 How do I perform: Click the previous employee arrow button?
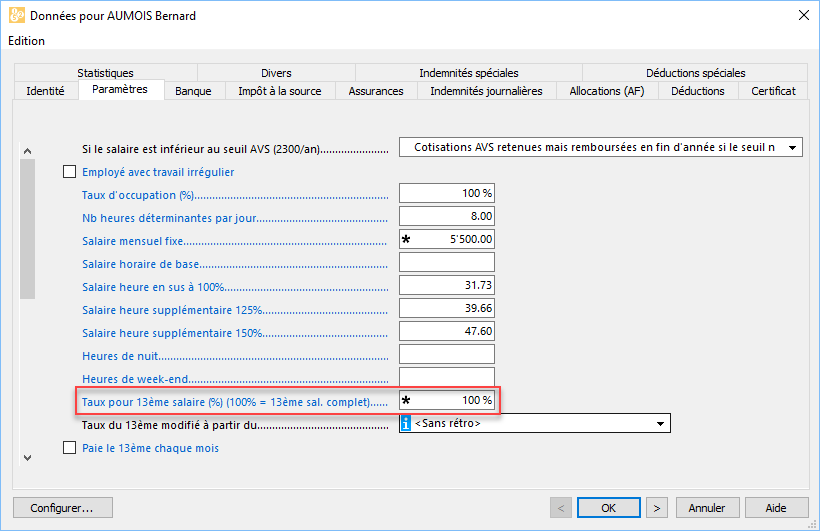(x=560, y=507)
